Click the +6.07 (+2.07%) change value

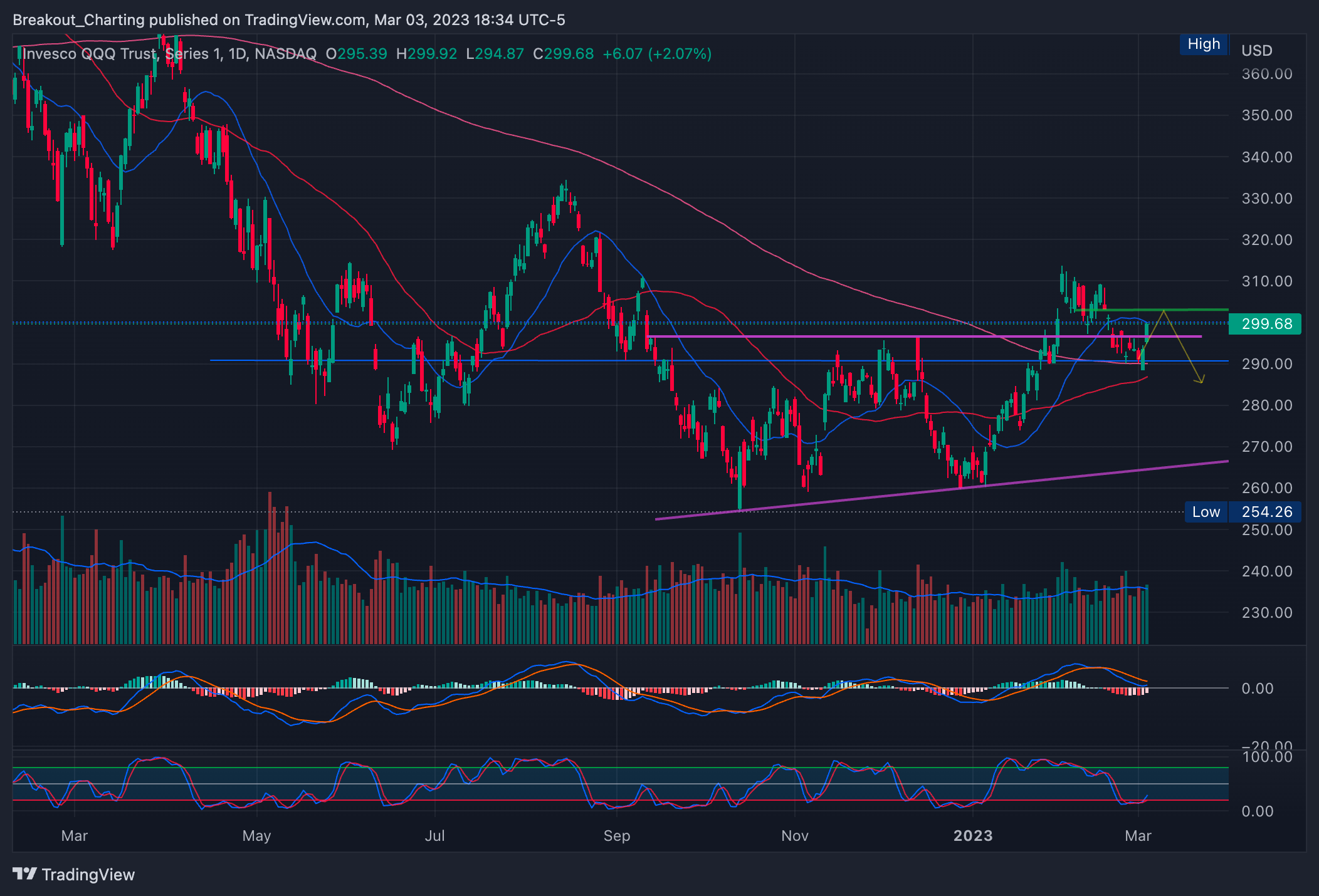(x=656, y=54)
